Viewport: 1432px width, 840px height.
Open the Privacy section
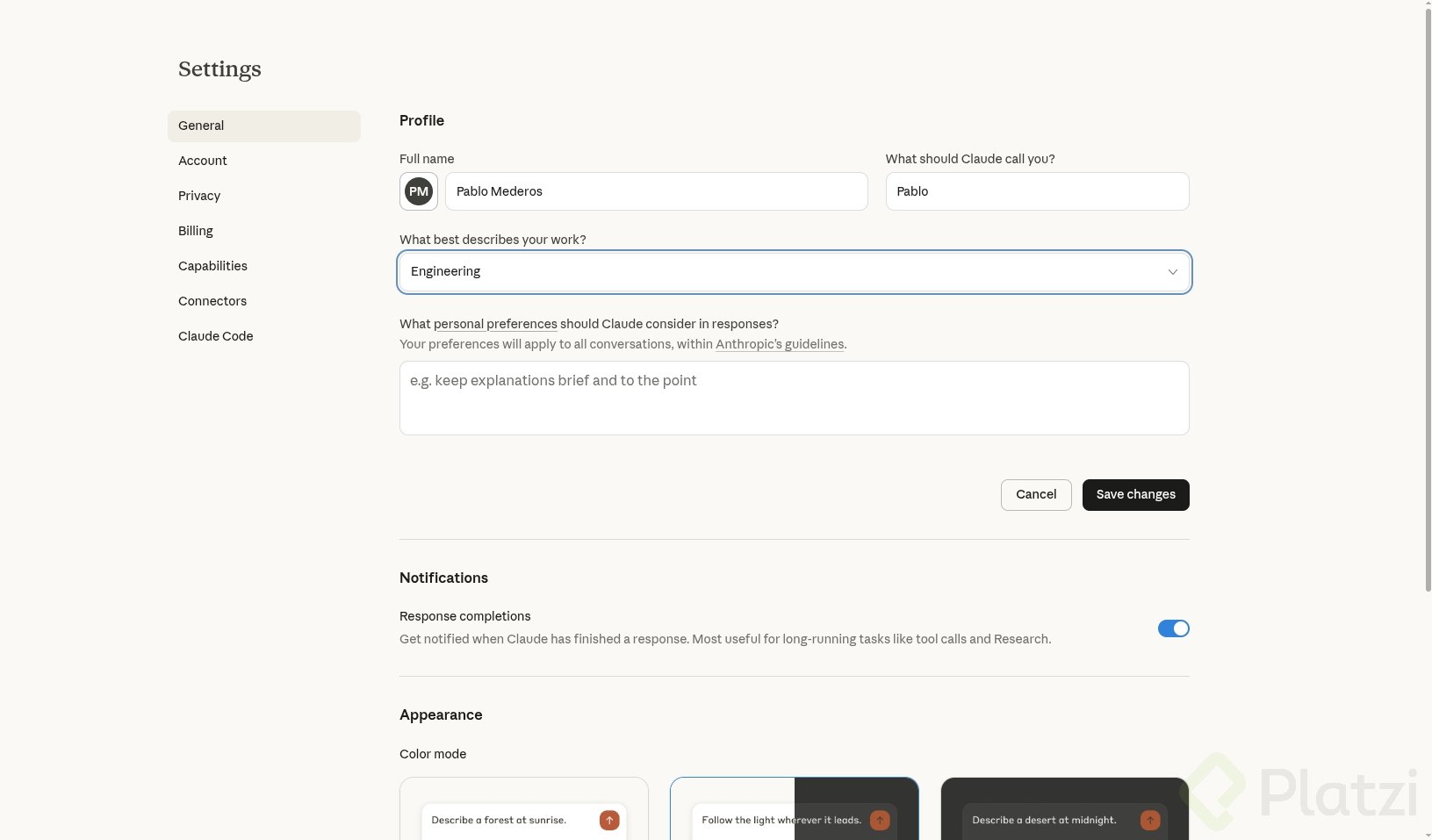(199, 196)
